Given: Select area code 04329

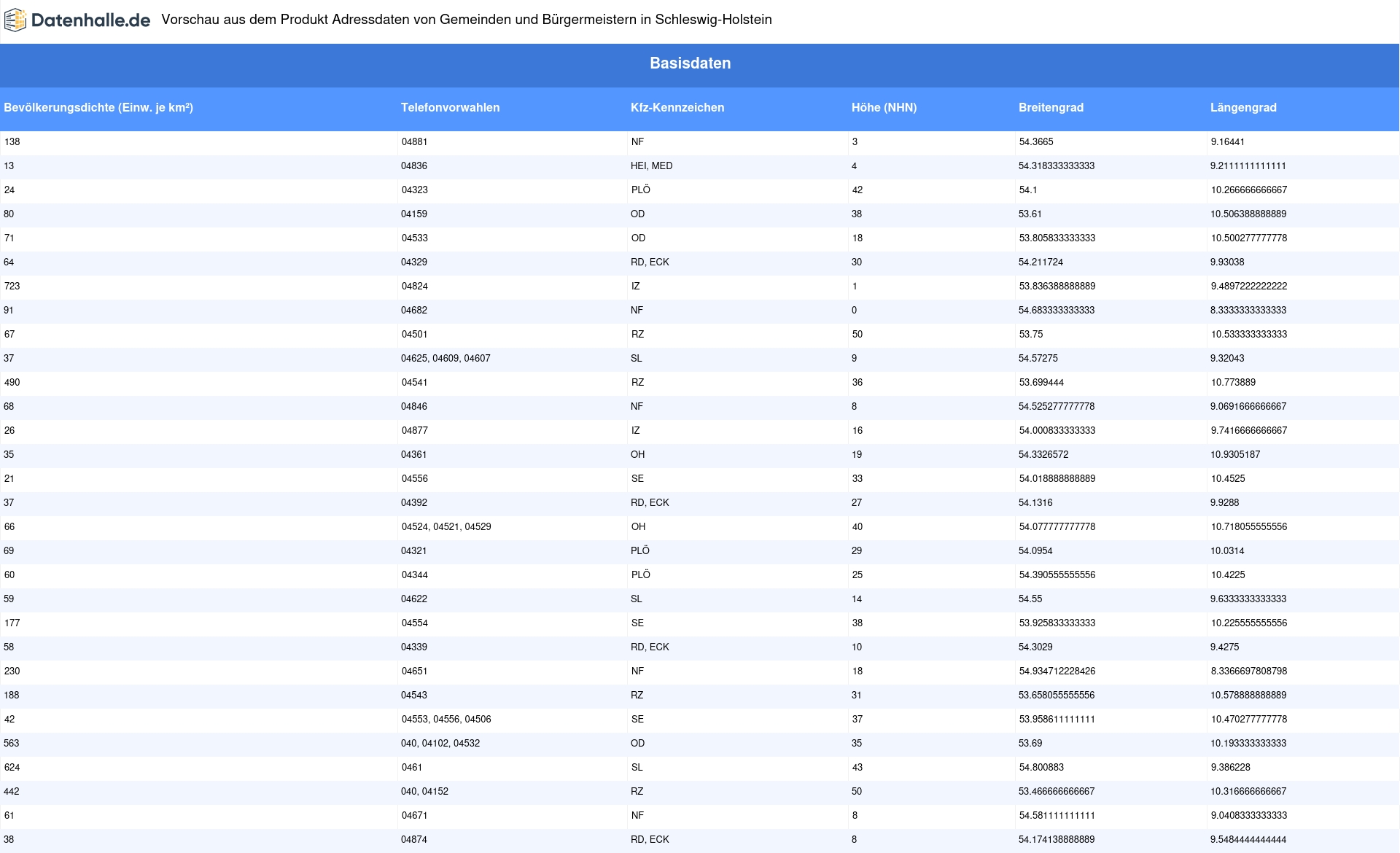Looking at the screenshot, I should 414,262.
